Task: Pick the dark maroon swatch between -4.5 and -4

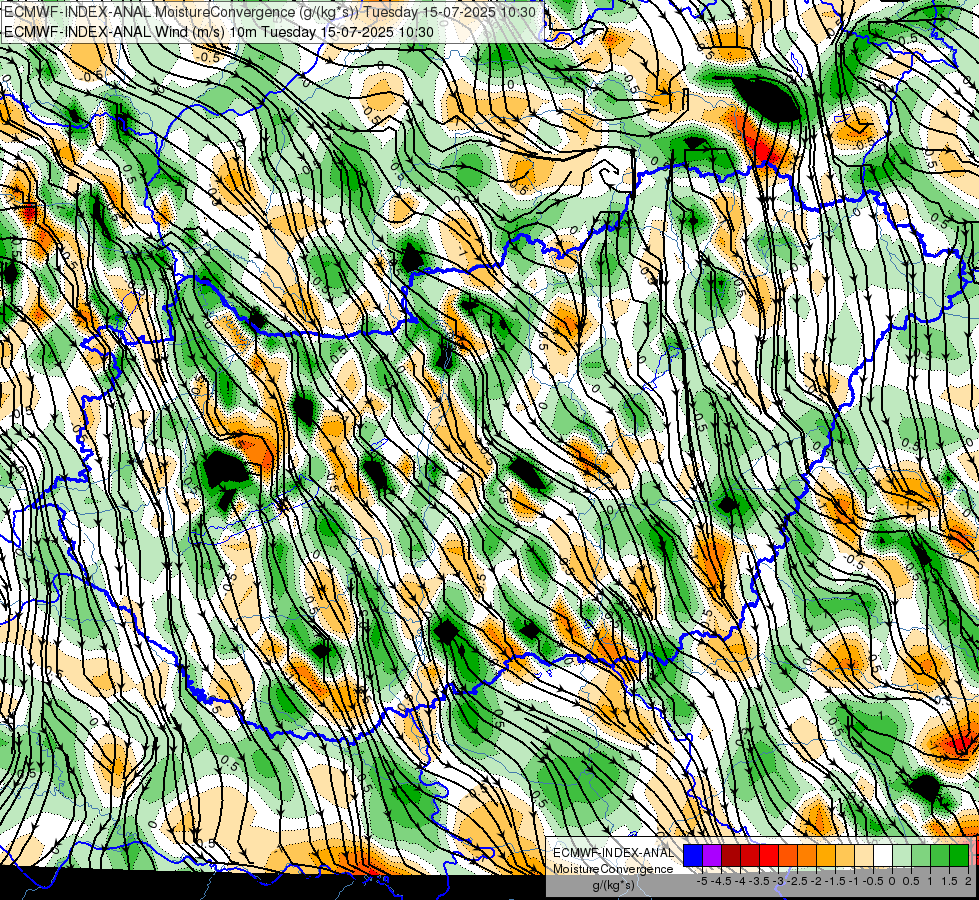Action: [731, 855]
